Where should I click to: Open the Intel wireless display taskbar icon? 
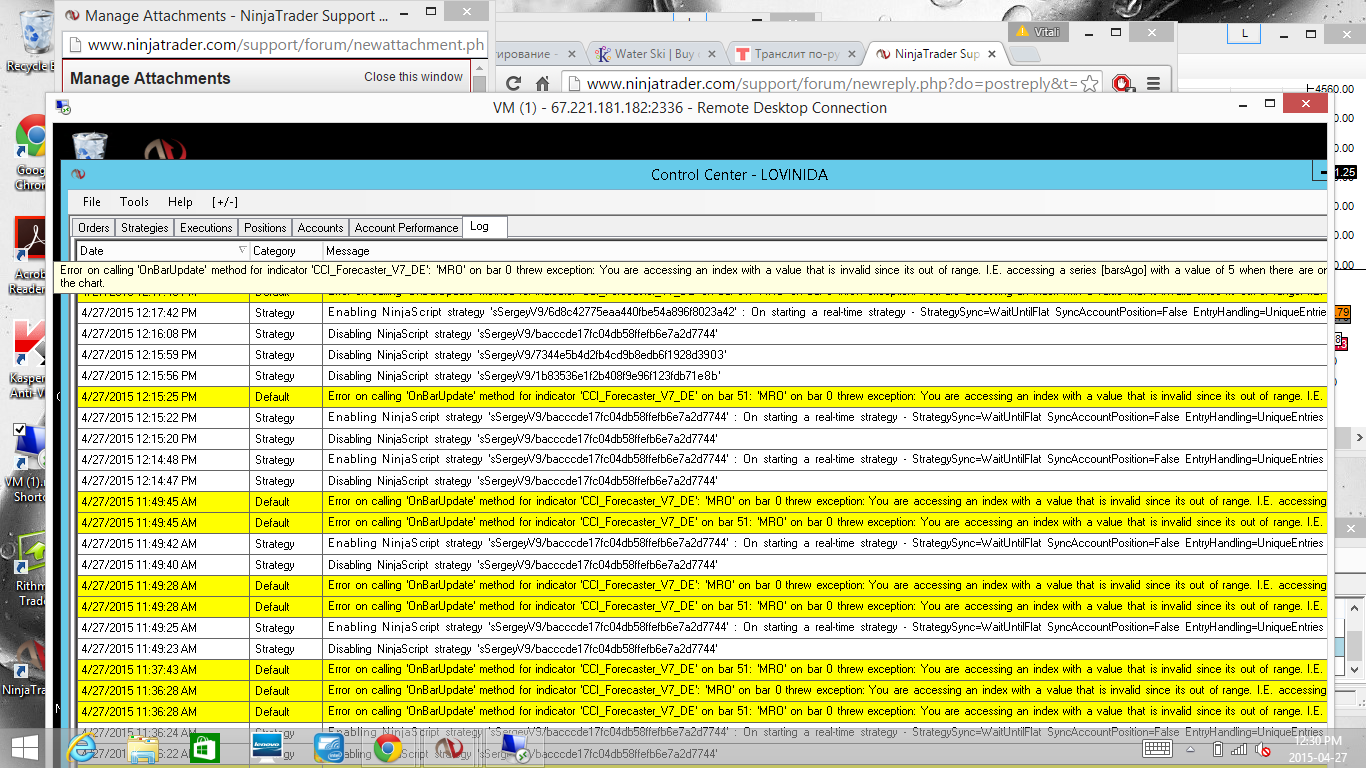pyautogui.click(x=328, y=747)
